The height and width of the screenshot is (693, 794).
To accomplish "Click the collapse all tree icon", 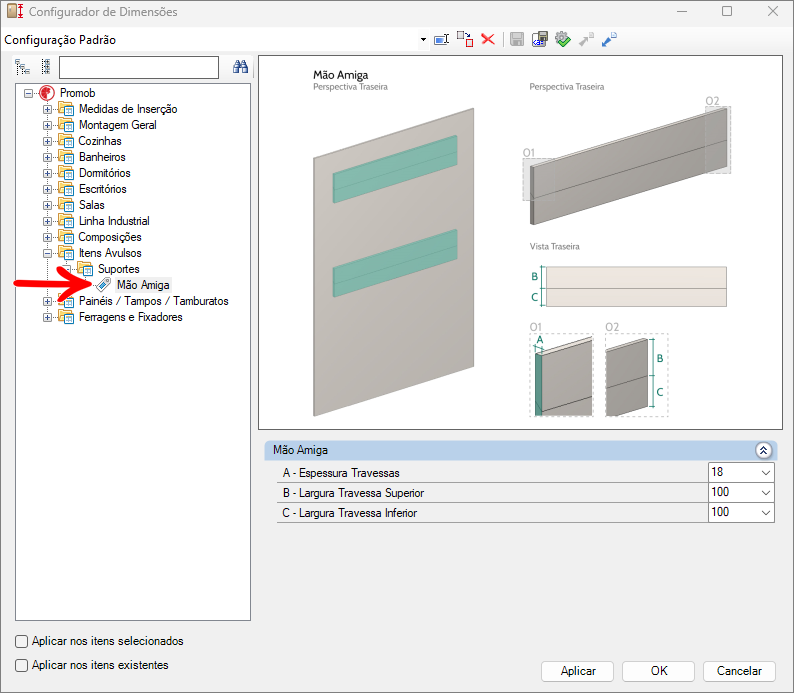I will 46,67.
